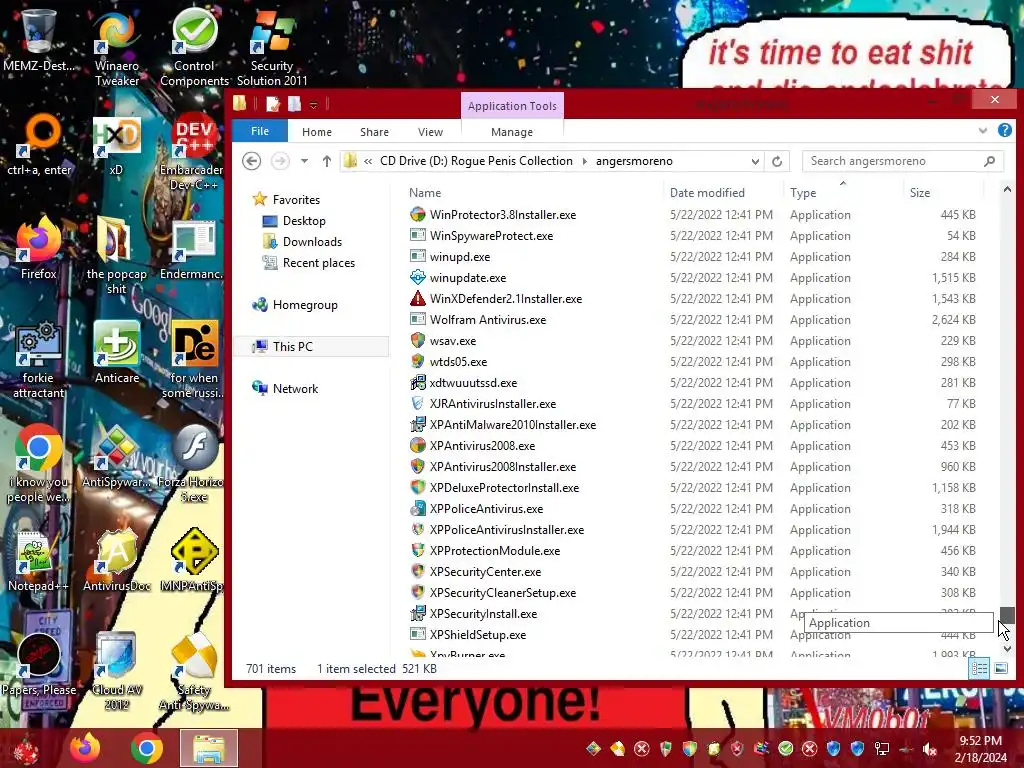
Task: Click Up one level arrow
Action: click(327, 161)
